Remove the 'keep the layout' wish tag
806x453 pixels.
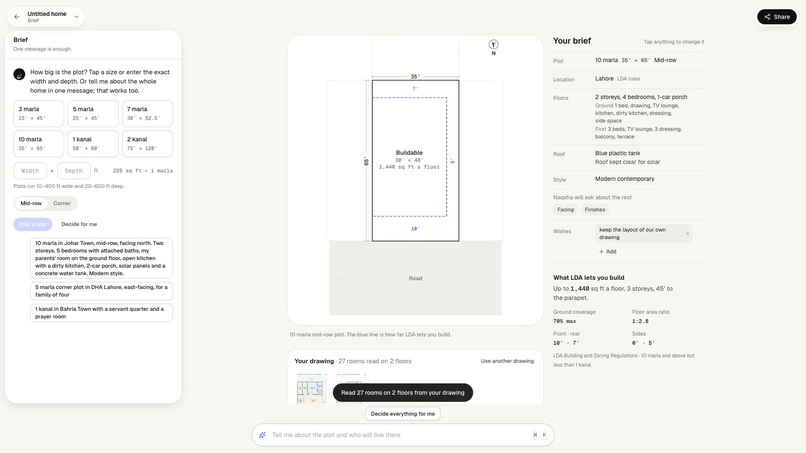(x=687, y=233)
